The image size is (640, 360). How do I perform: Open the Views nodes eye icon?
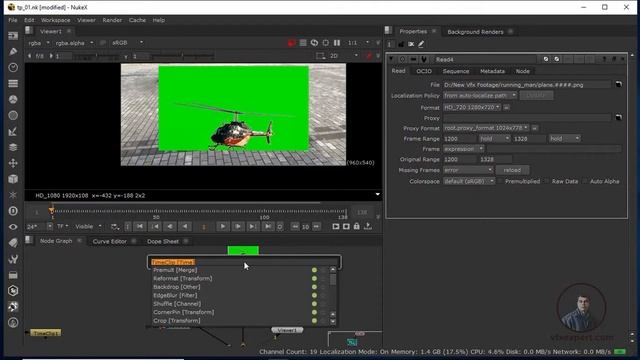13,227
